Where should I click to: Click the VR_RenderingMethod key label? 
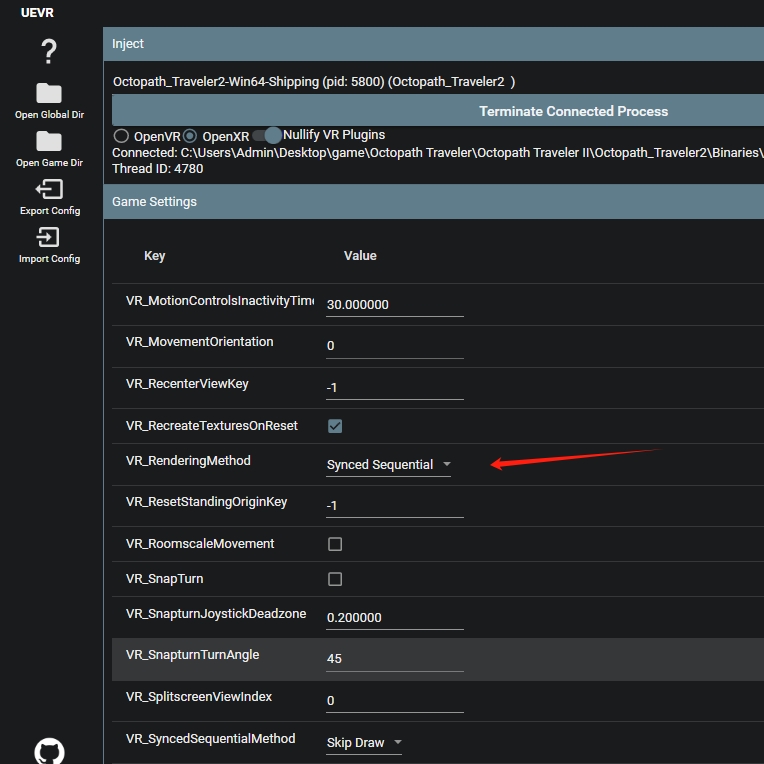pos(188,461)
